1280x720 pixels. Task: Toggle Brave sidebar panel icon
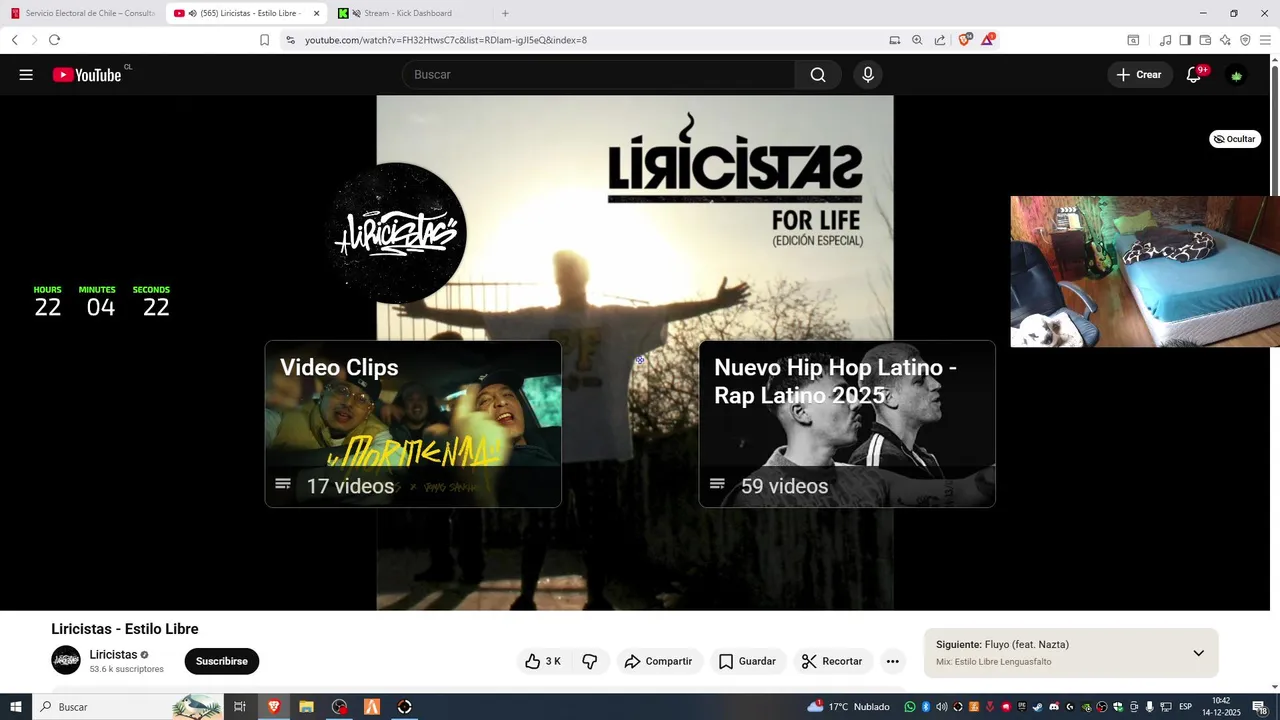pyautogui.click(x=1185, y=40)
